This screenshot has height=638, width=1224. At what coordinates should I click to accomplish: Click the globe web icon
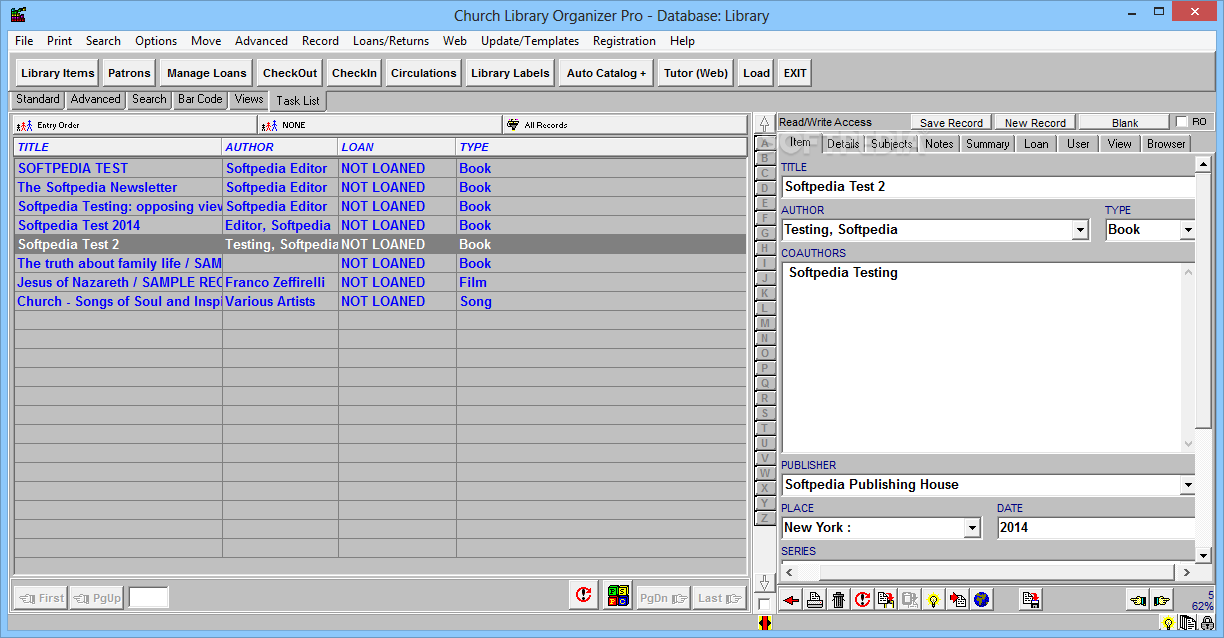pyautogui.click(x=981, y=600)
